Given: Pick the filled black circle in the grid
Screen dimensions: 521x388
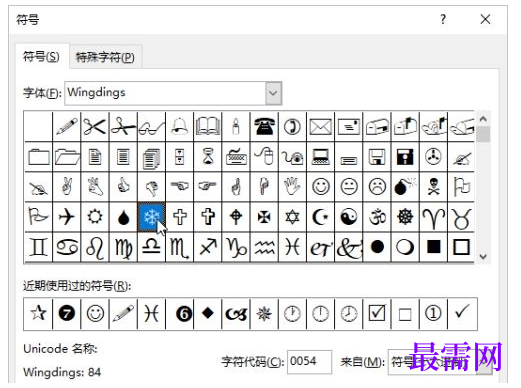Looking at the screenshot, I should tap(377, 247).
